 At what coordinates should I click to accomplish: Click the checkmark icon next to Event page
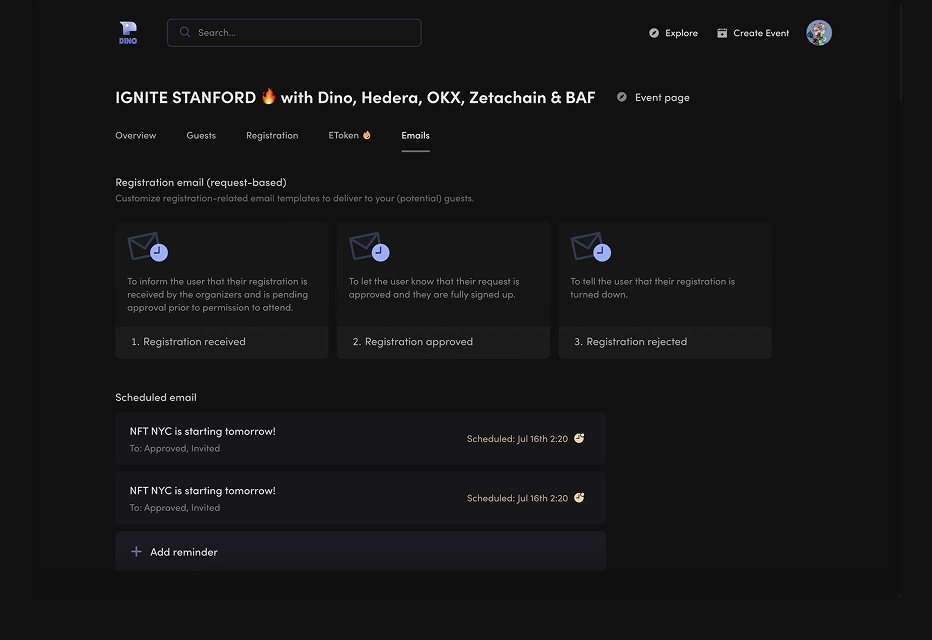pyautogui.click(x=622, y=97)
